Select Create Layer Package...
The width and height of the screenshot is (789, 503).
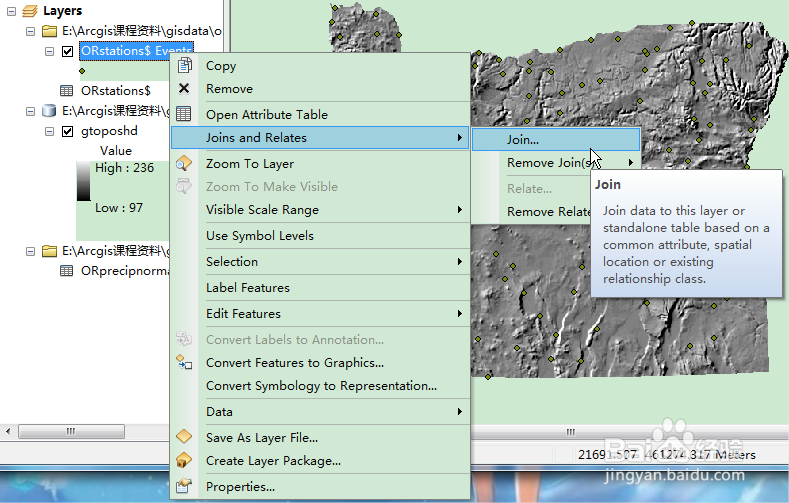pyautogui.click(x=320, y=461)
